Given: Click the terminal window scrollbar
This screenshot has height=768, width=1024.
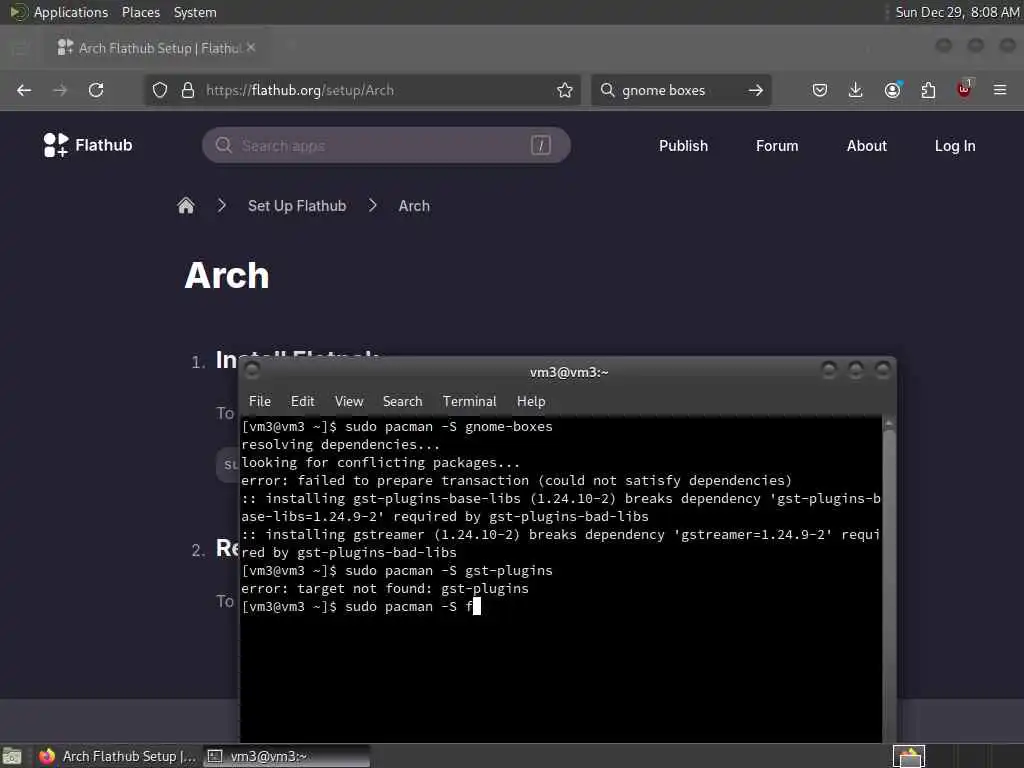Looking at the screenshot, I should pyautogui.click(x=888, y=579).
